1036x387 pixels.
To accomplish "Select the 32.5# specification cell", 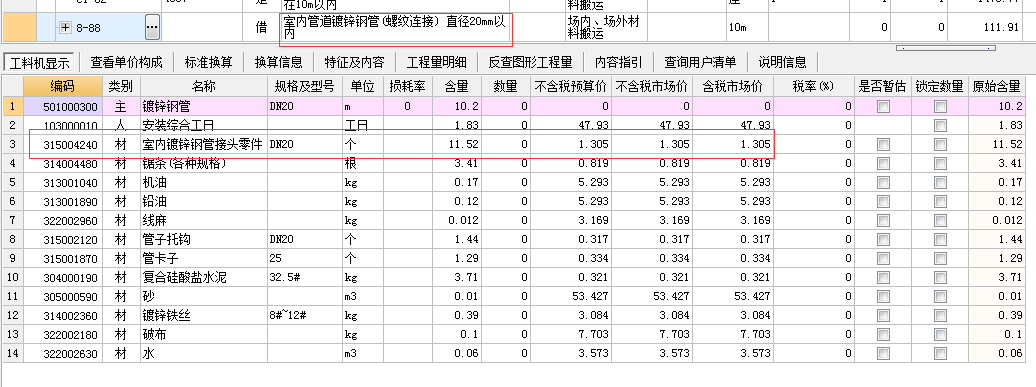I will 305,278.
